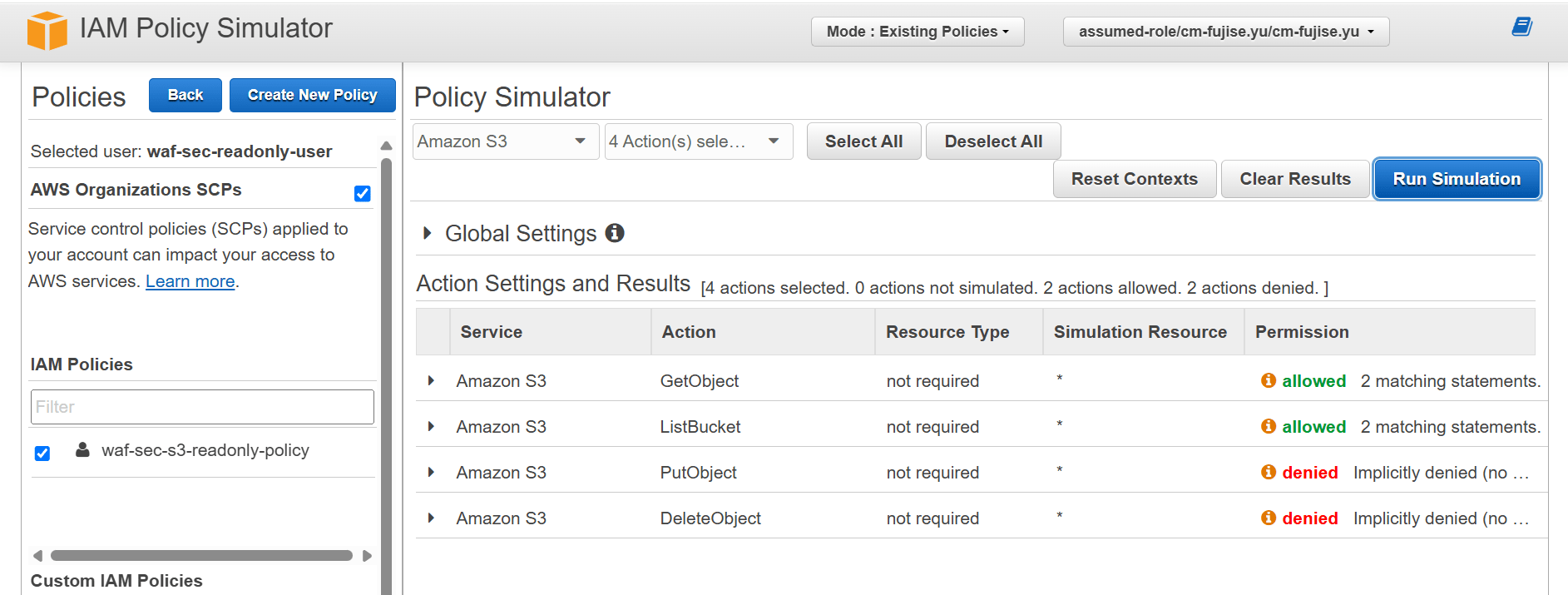Image resolution: width=1568 pixels, height=595 pixels.
Task: Click the orange AWS cube logo
Action: [47, 30]
